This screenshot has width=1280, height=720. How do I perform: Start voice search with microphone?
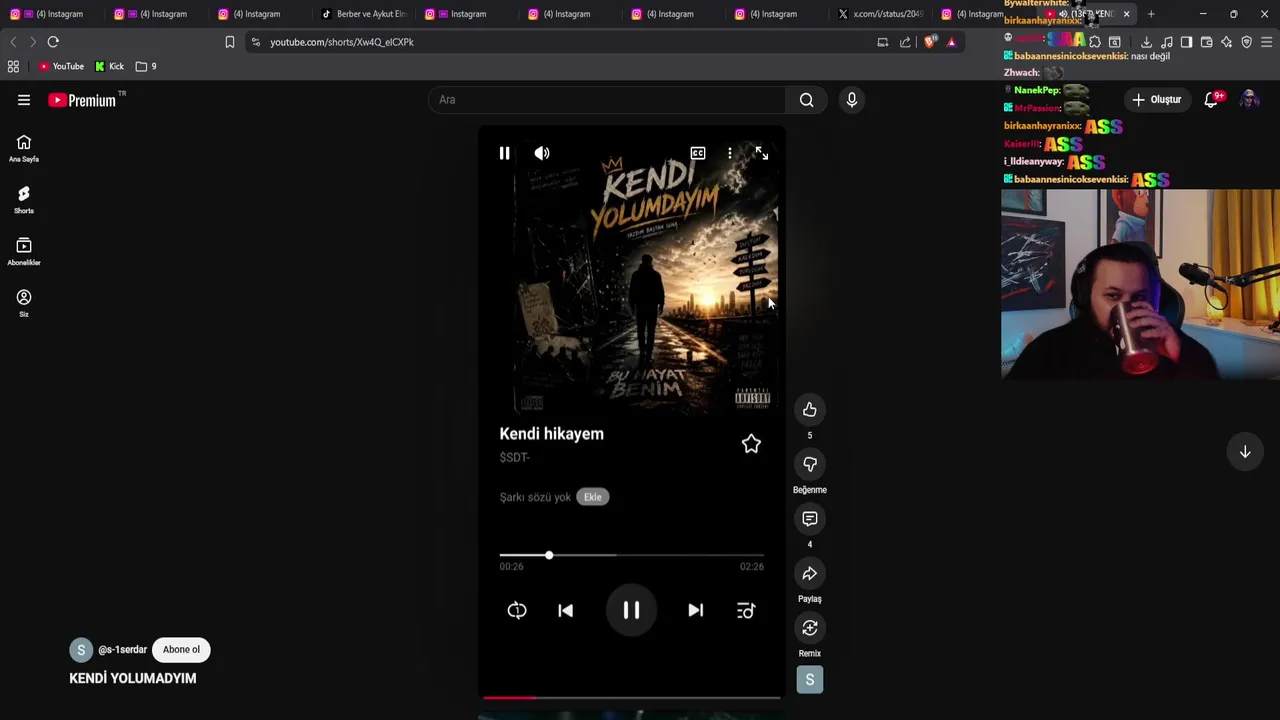click(852, 100)
